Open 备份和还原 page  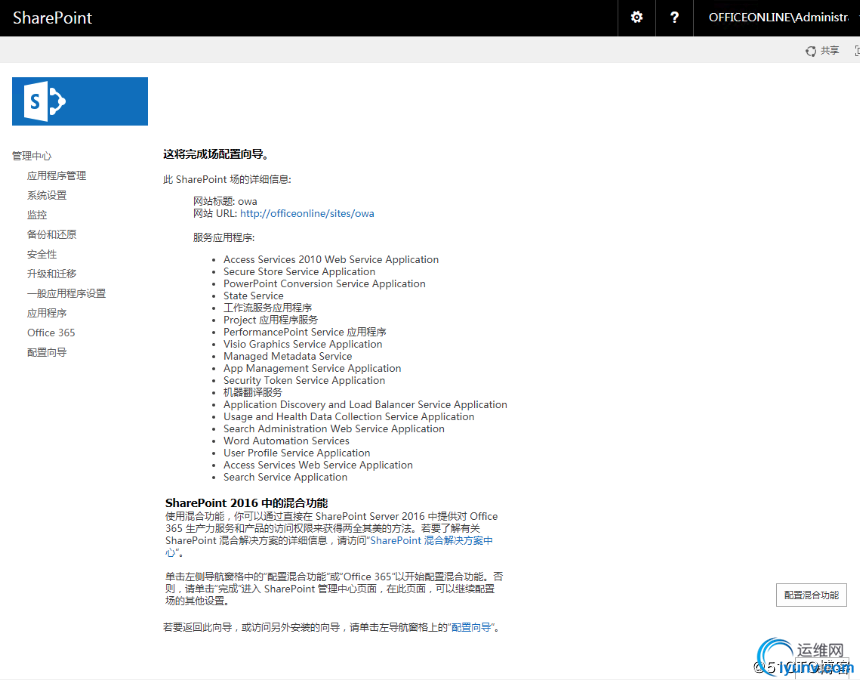coord(52,234)
